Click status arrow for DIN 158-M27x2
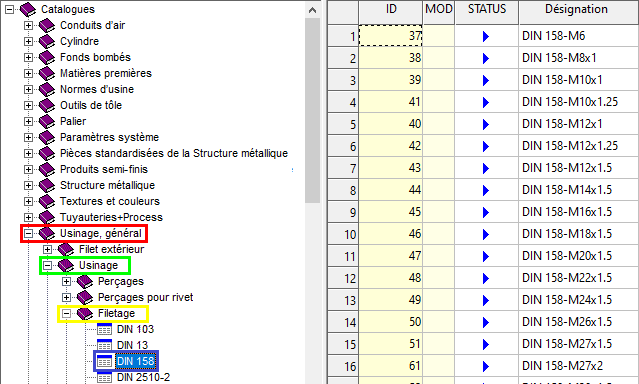This screenshot has height=384, width=639. [486, 366]
